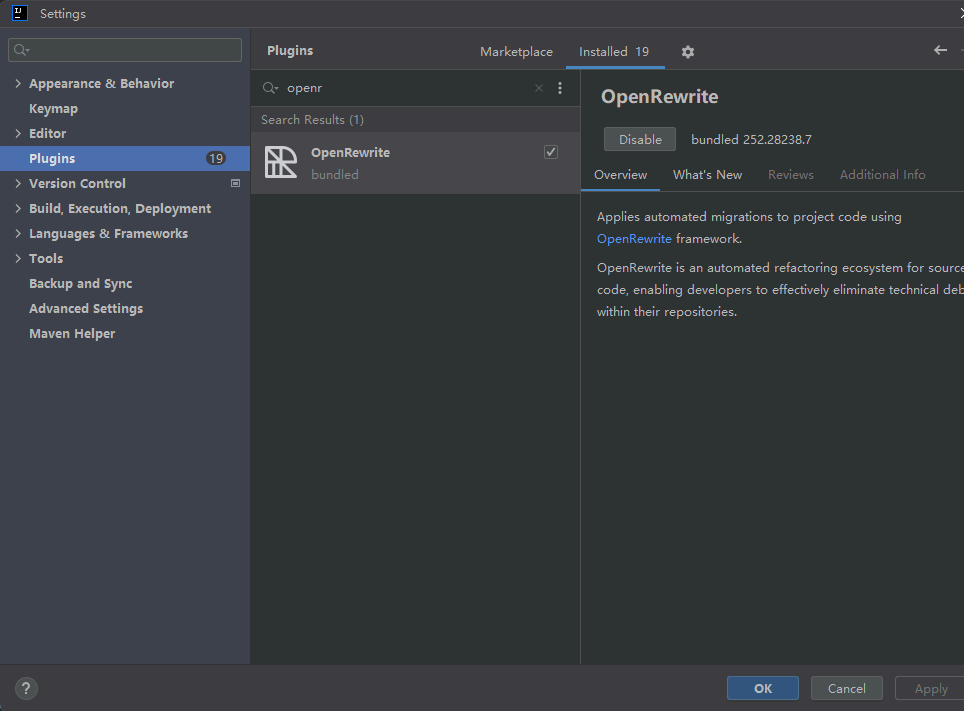Clear the plugin search field with the X
This screenshot has width=964, height=711.
coord(538,88)
